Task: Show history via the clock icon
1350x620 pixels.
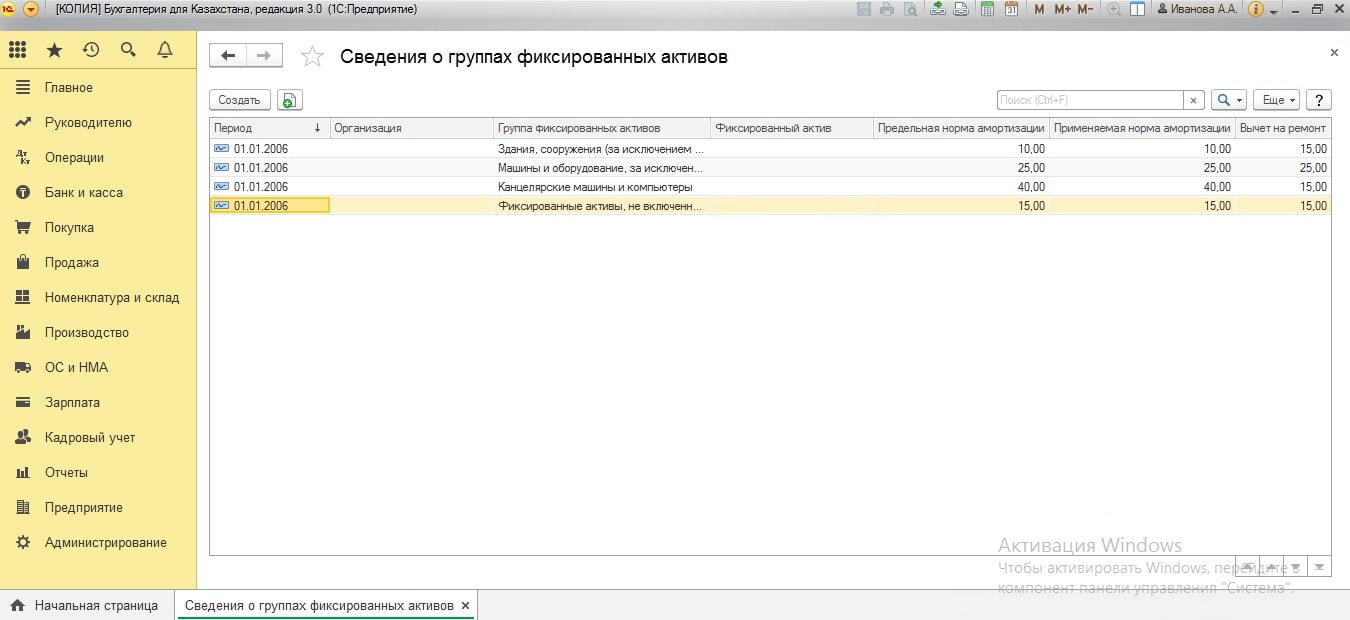Action: point(91,50)
